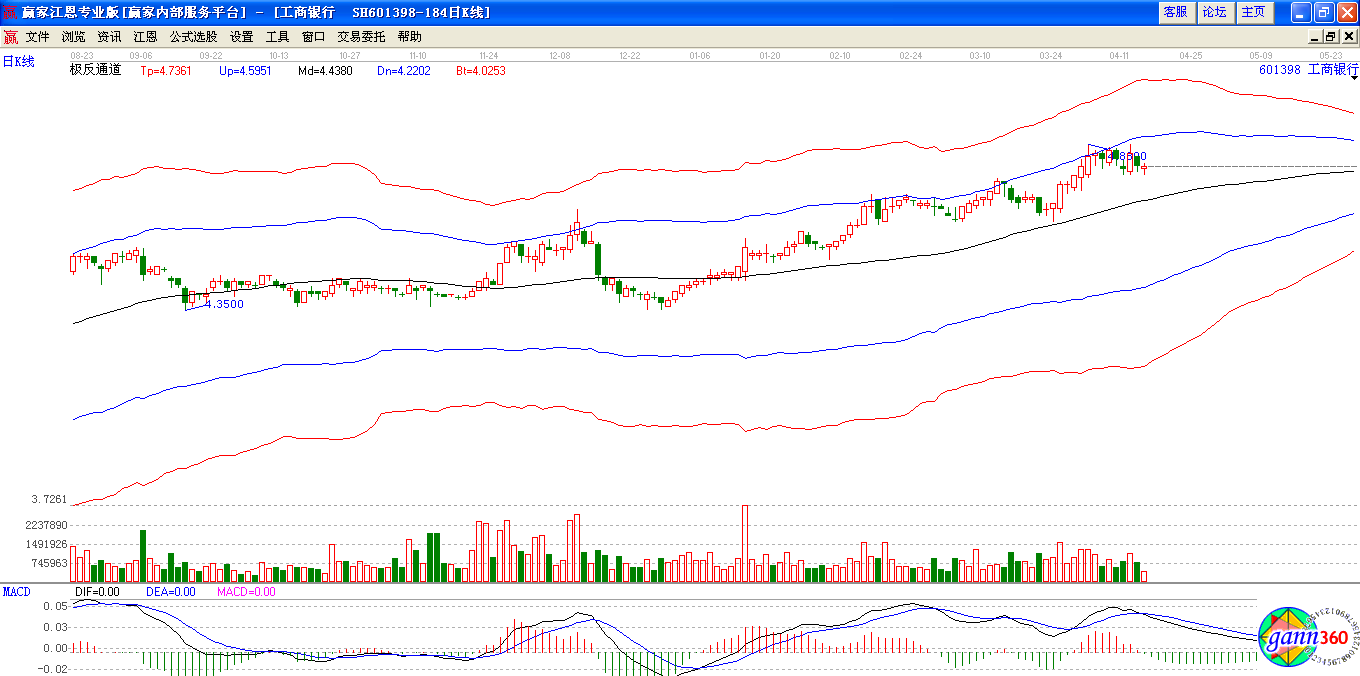This screenshot has height=676, width=1360.
Task: Click the DIF=0.00 value
Action: coord(96,592)
